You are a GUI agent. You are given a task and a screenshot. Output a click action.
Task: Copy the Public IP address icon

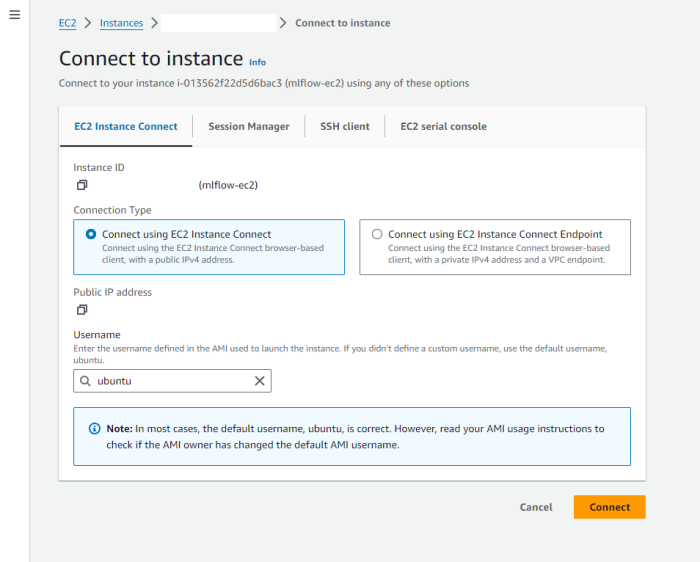(x=82, y=309)
